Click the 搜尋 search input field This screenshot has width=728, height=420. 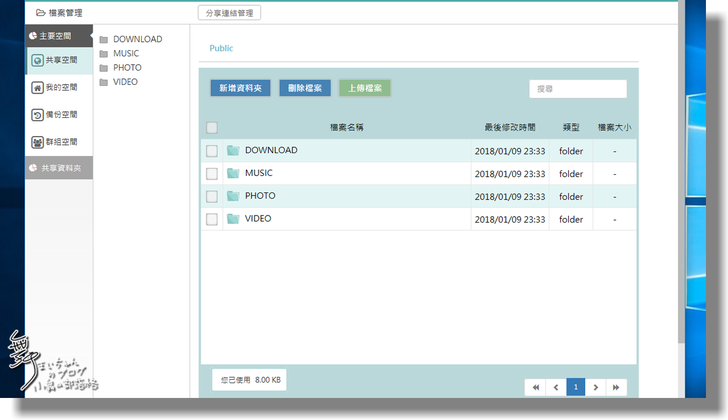coord(577,89)
